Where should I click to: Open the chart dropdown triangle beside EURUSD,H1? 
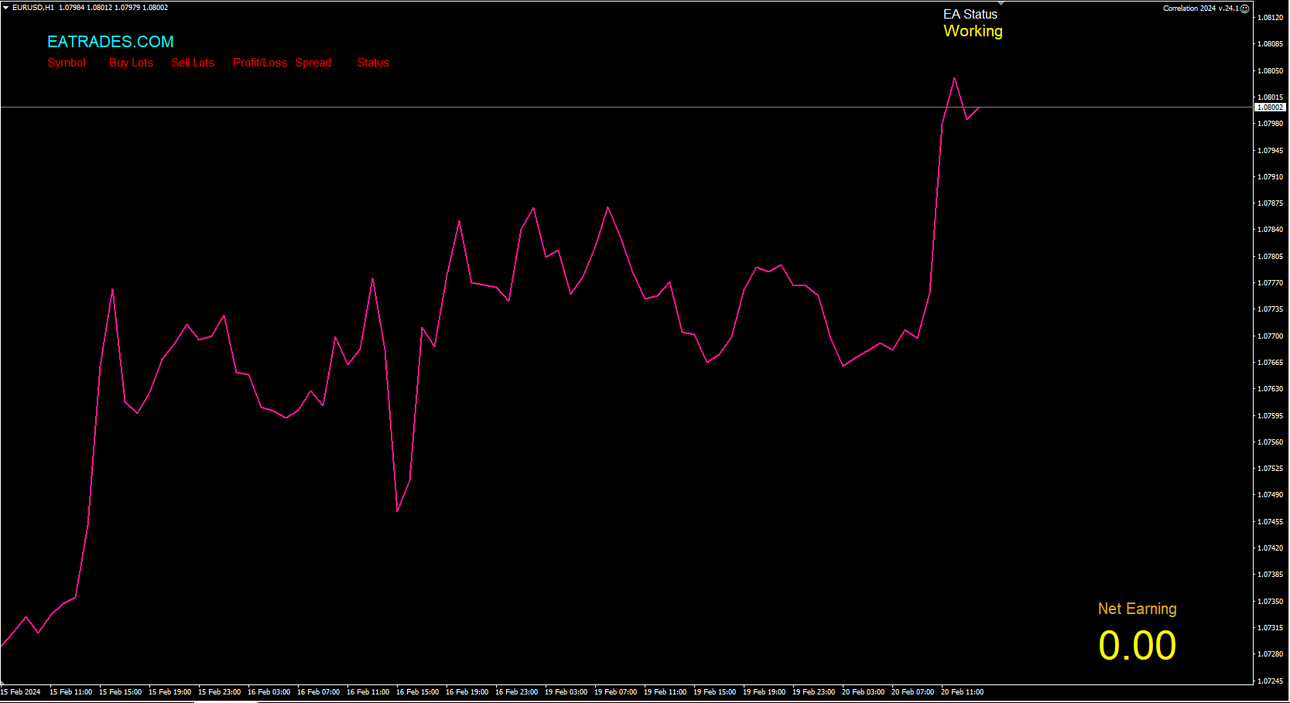pos(6,8)
